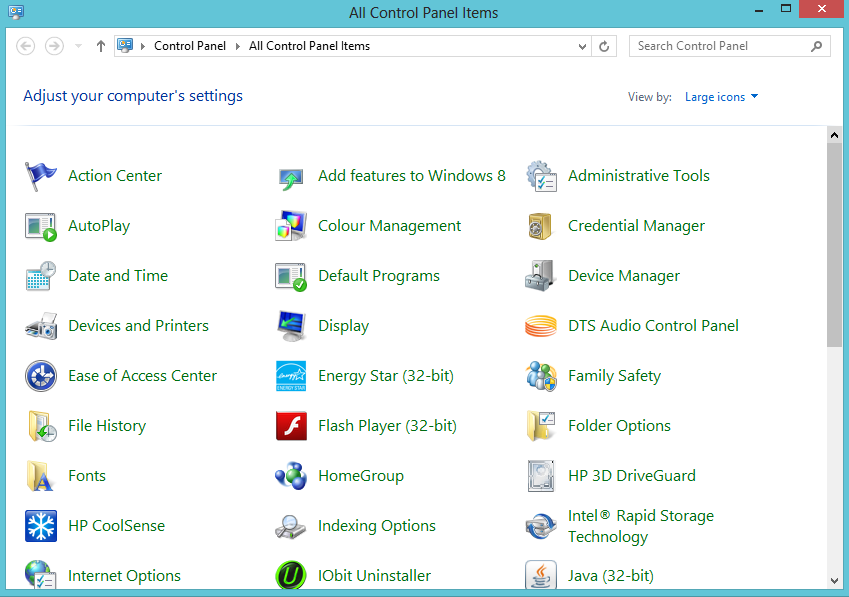Click the Default Programs icon

[291, 277]
